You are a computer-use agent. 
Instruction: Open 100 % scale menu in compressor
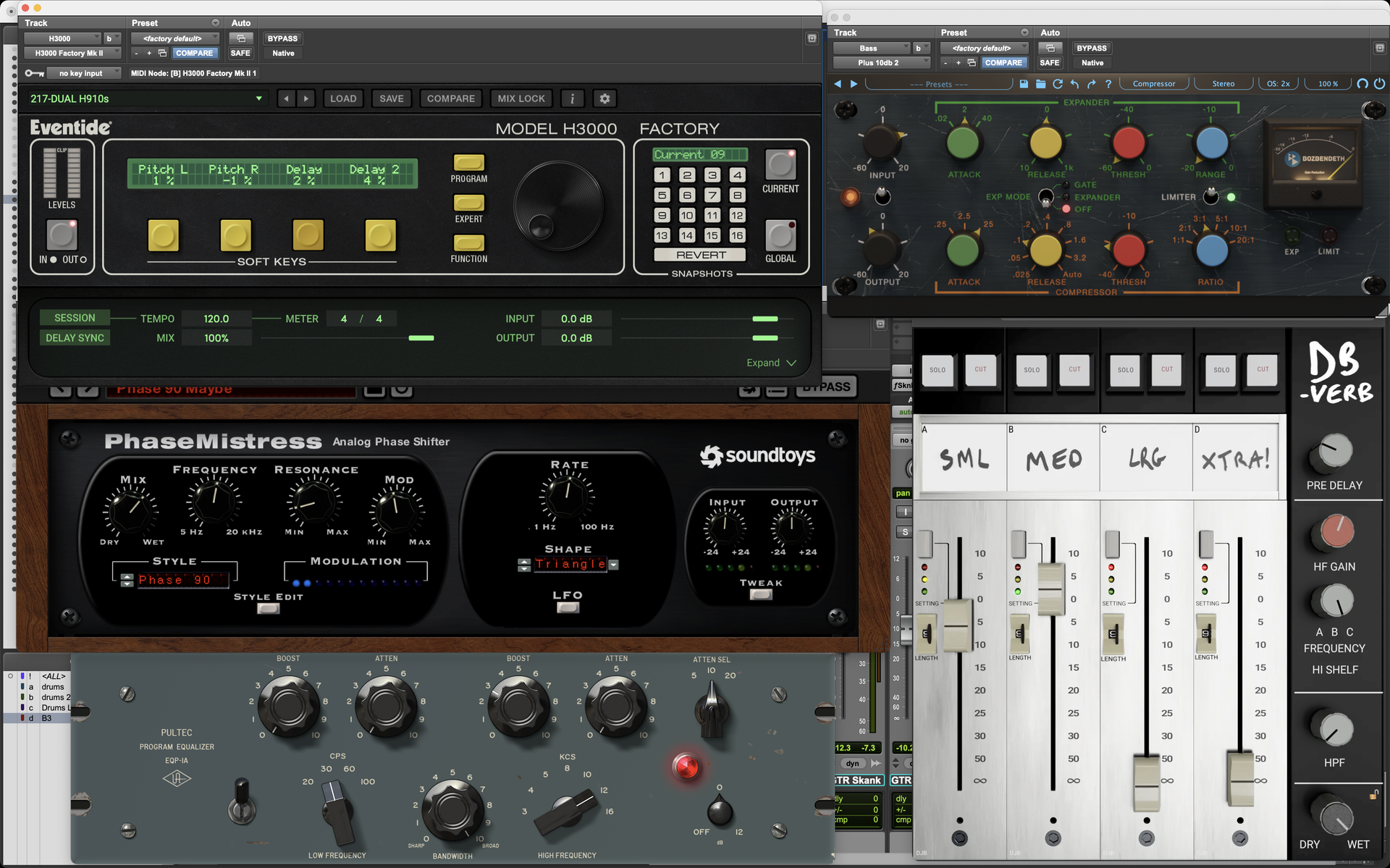(x=1328, y=84)
